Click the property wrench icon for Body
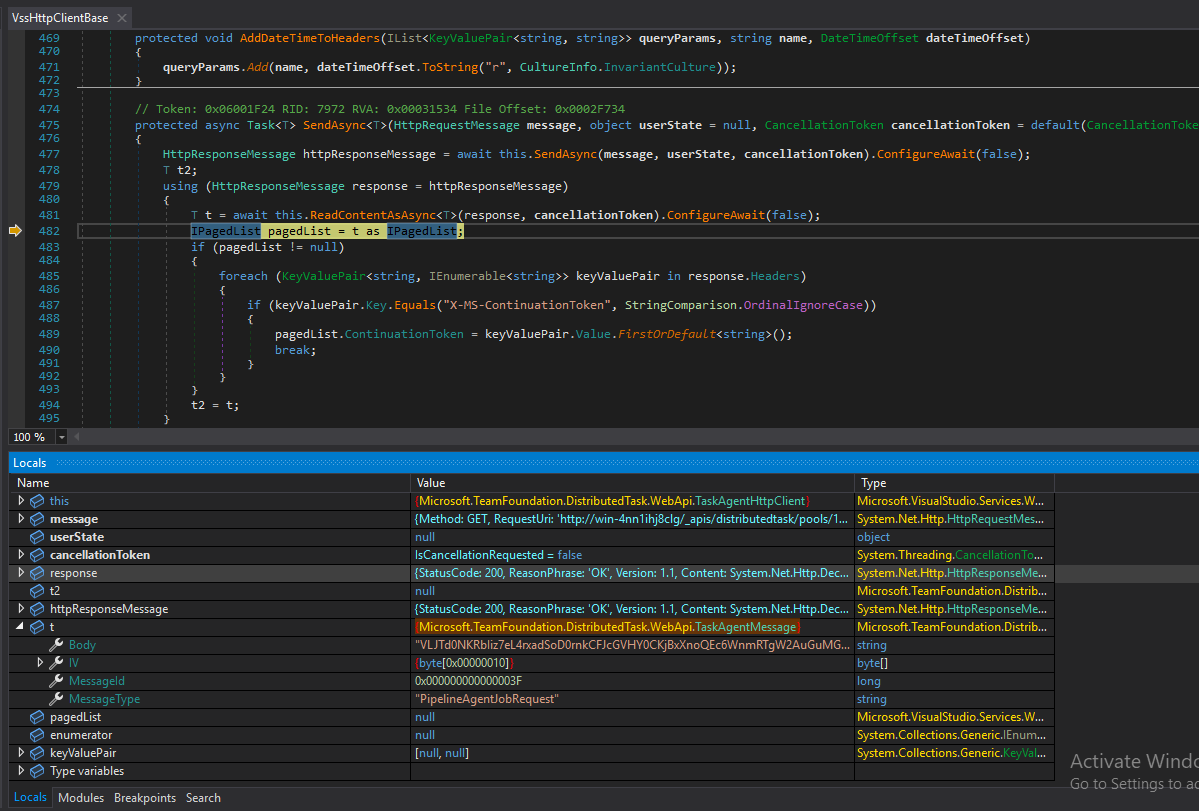 56,645
